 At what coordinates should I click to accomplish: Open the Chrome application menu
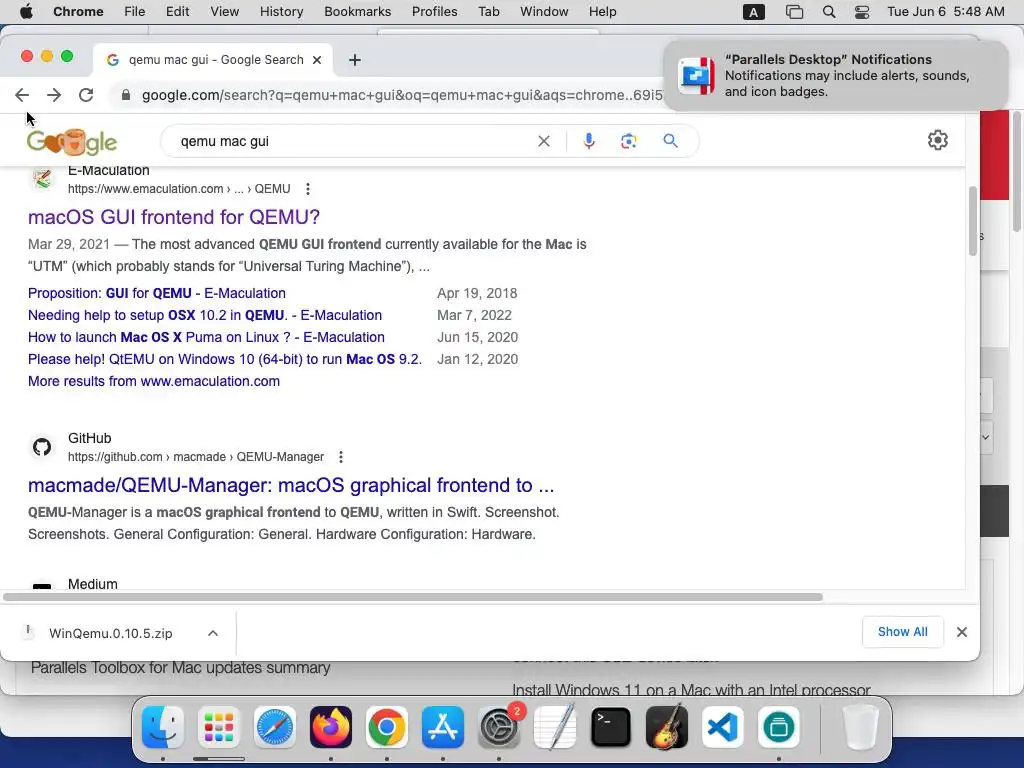78,12
